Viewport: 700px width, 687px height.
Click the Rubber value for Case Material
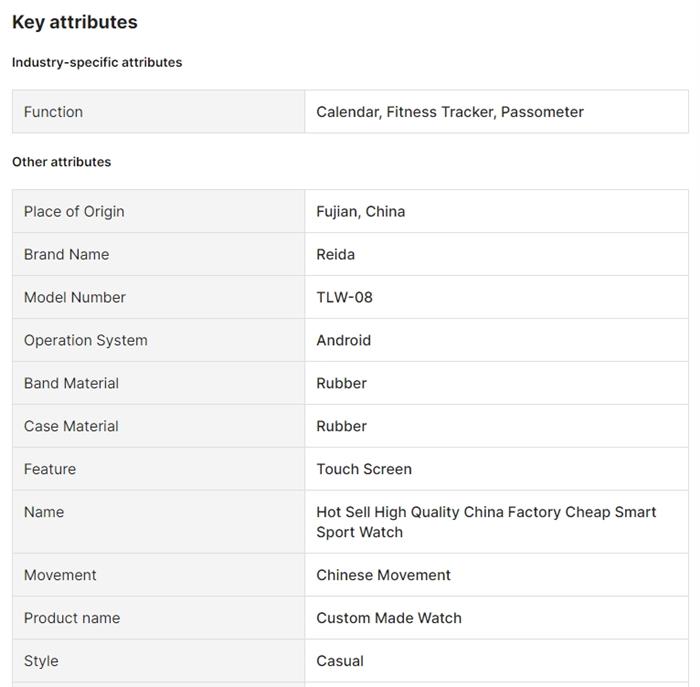(342, 426)
